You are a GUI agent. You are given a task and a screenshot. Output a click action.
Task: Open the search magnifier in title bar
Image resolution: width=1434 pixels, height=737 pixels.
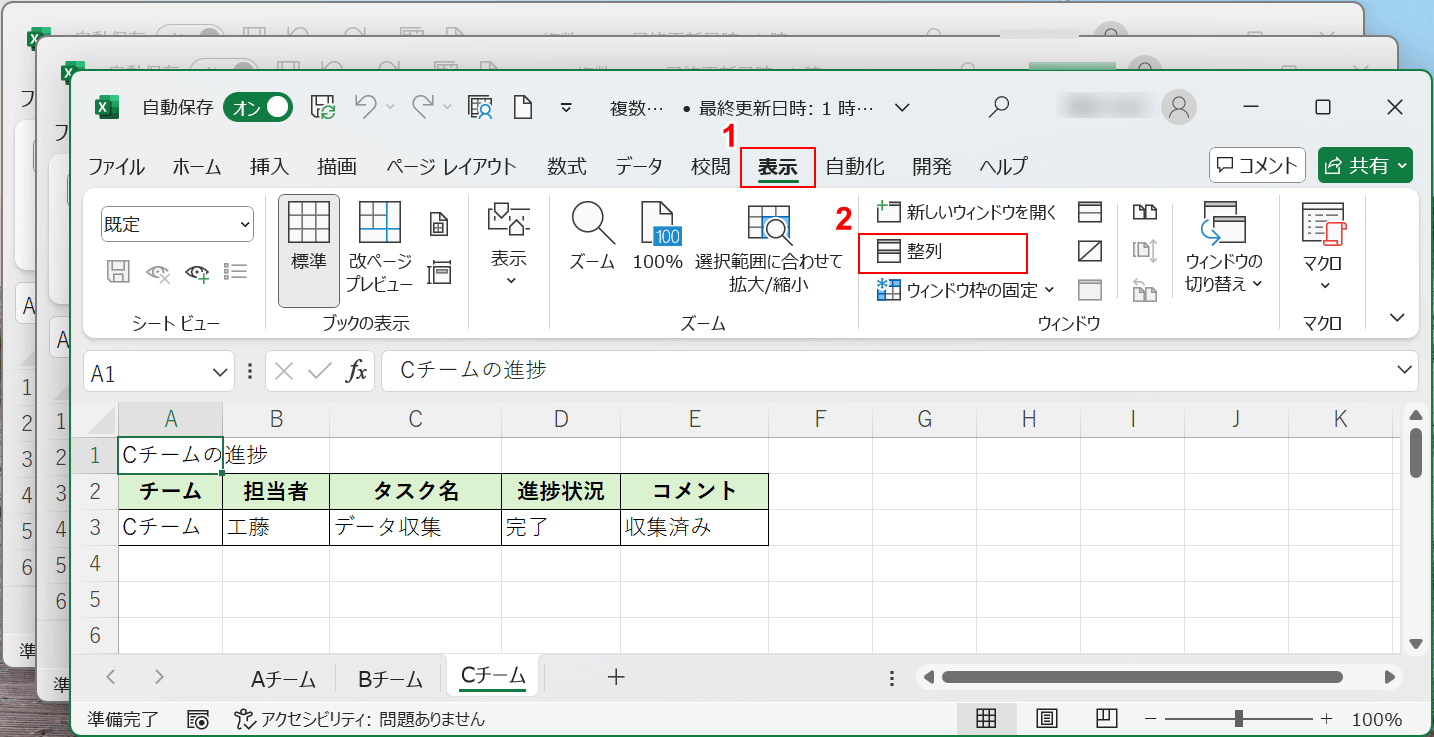coord(998,107)
